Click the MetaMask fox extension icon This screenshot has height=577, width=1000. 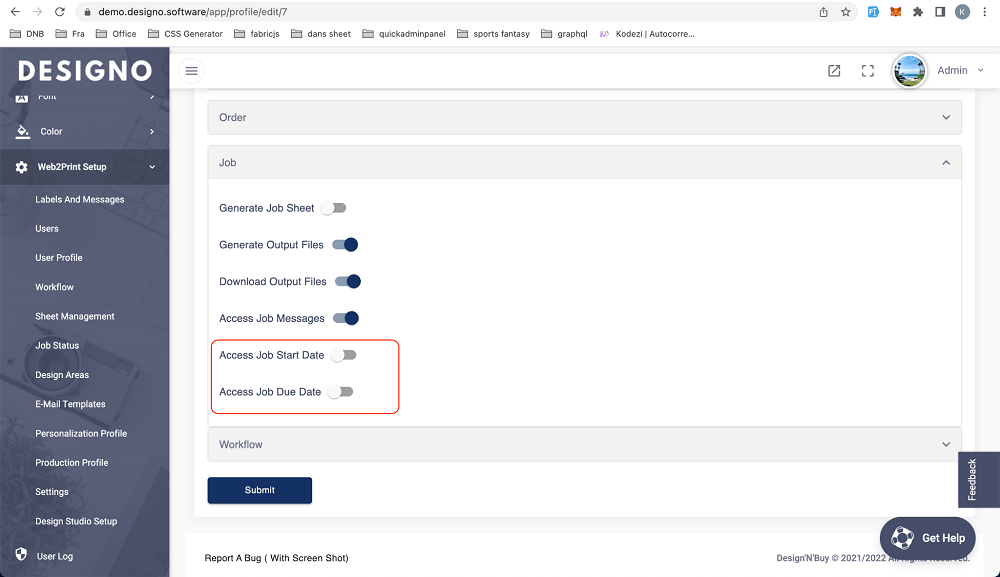click(x=895, y=11)
